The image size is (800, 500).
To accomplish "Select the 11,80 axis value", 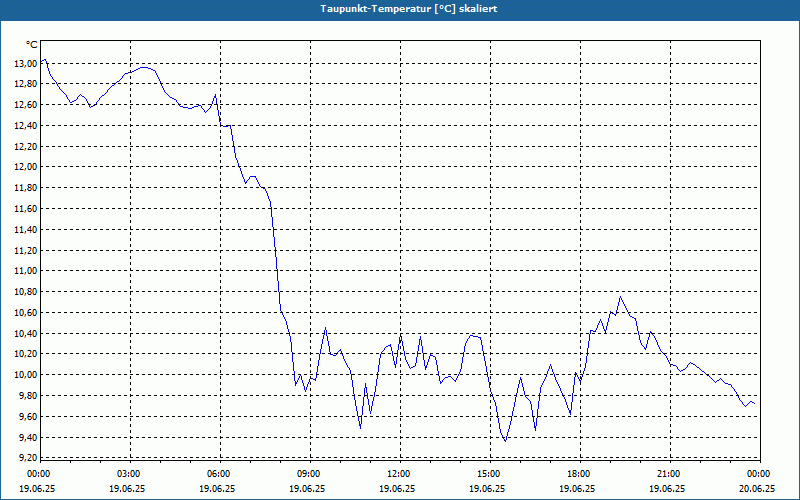I will (26, 188).
